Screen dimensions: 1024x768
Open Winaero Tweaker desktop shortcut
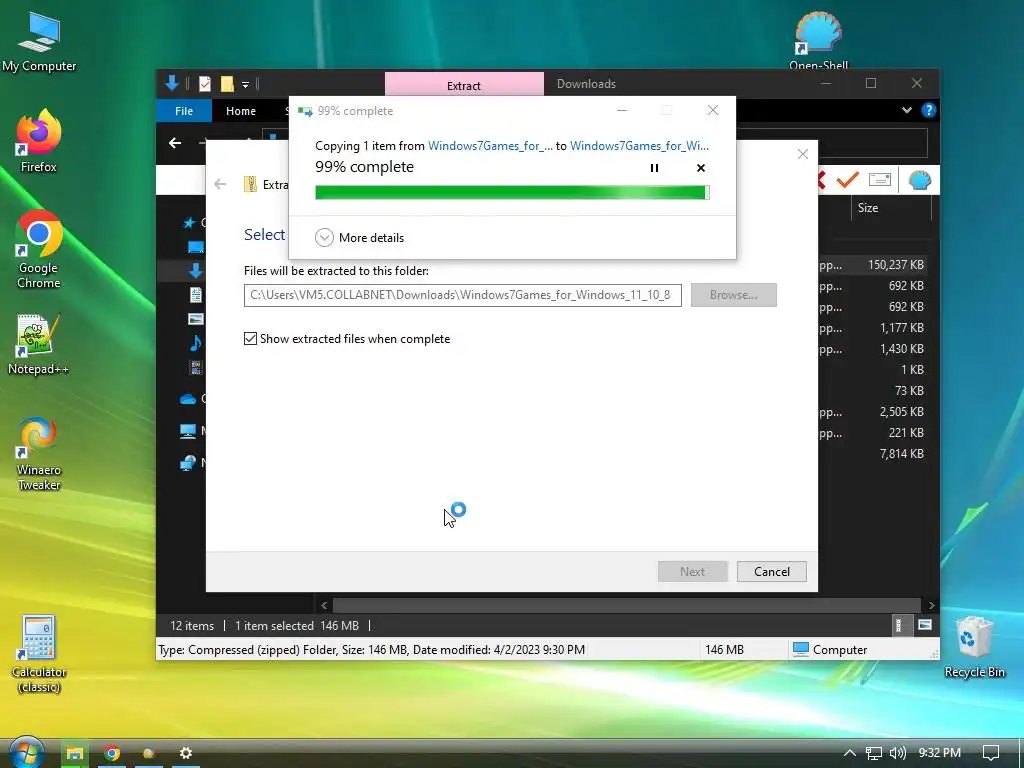tap(39, 455)
